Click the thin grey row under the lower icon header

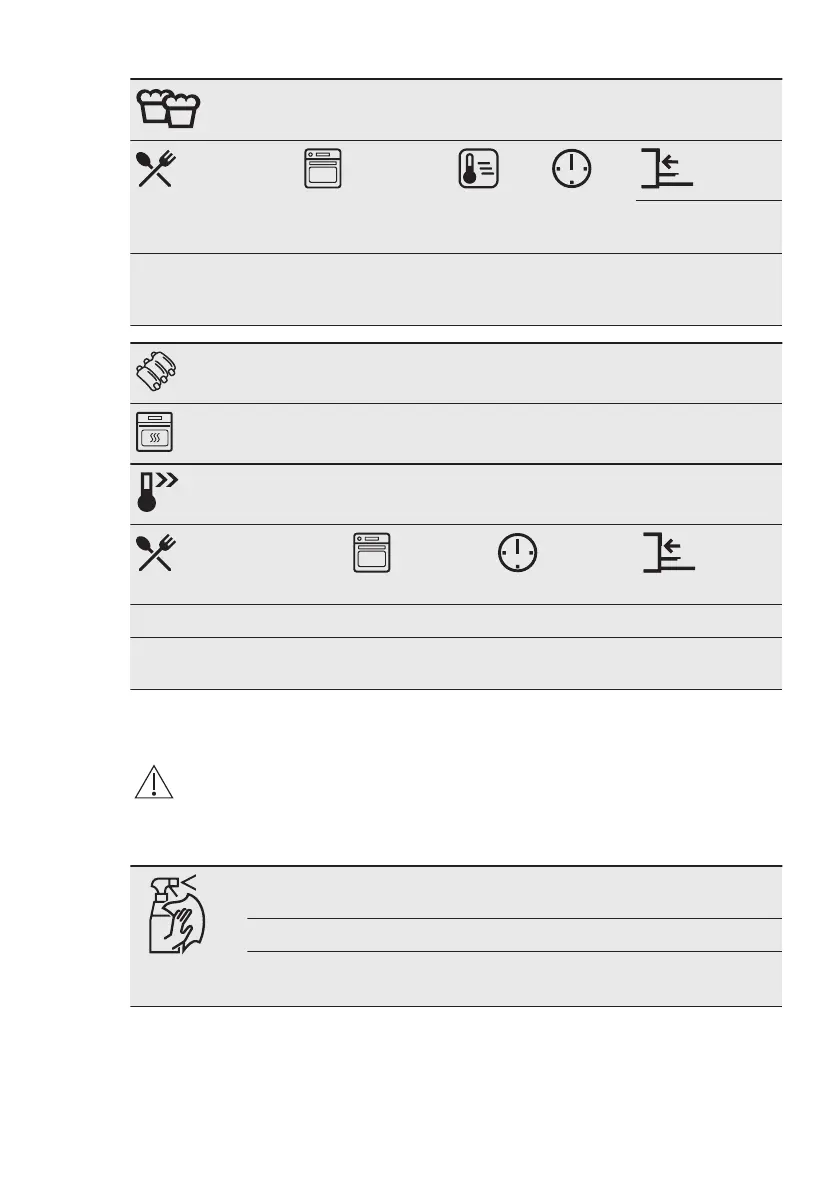pyautogui.click(x=456, y=621)
